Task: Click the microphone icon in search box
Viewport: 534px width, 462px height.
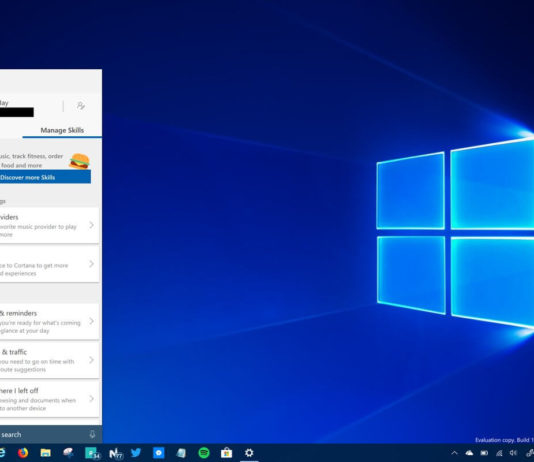Action: click(92, 434)
